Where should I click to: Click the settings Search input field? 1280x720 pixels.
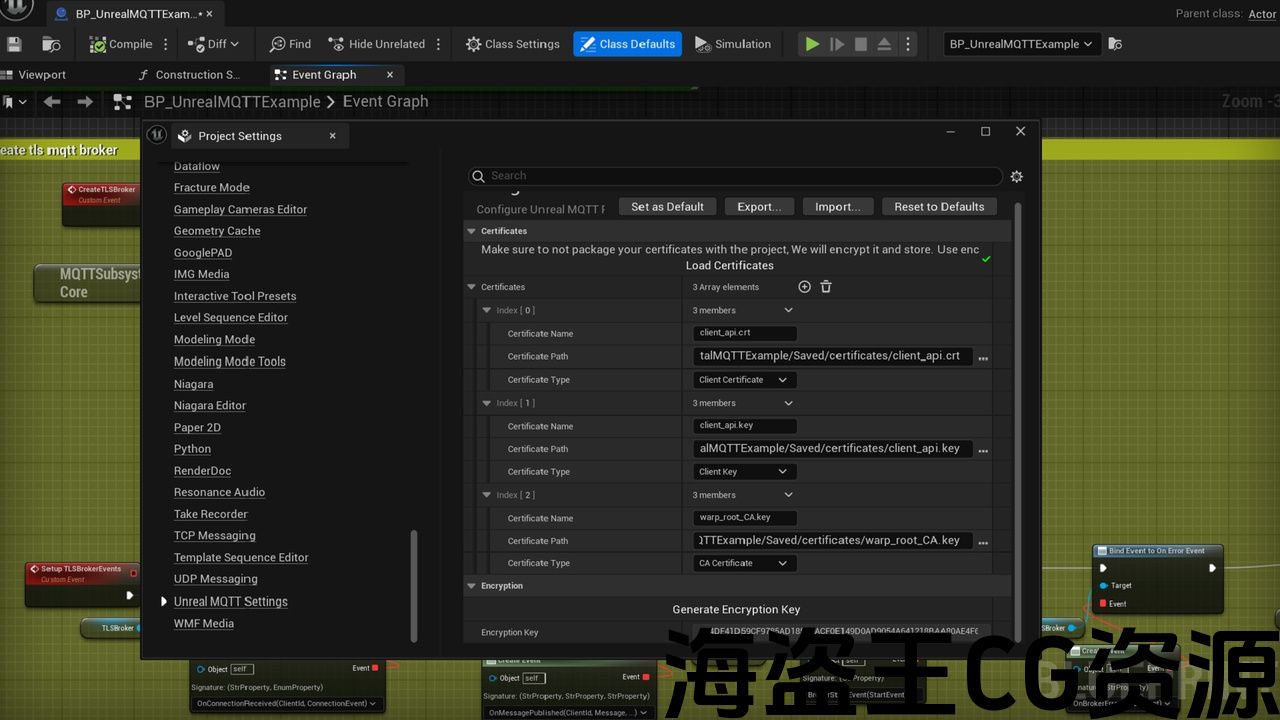pos(740,176)
